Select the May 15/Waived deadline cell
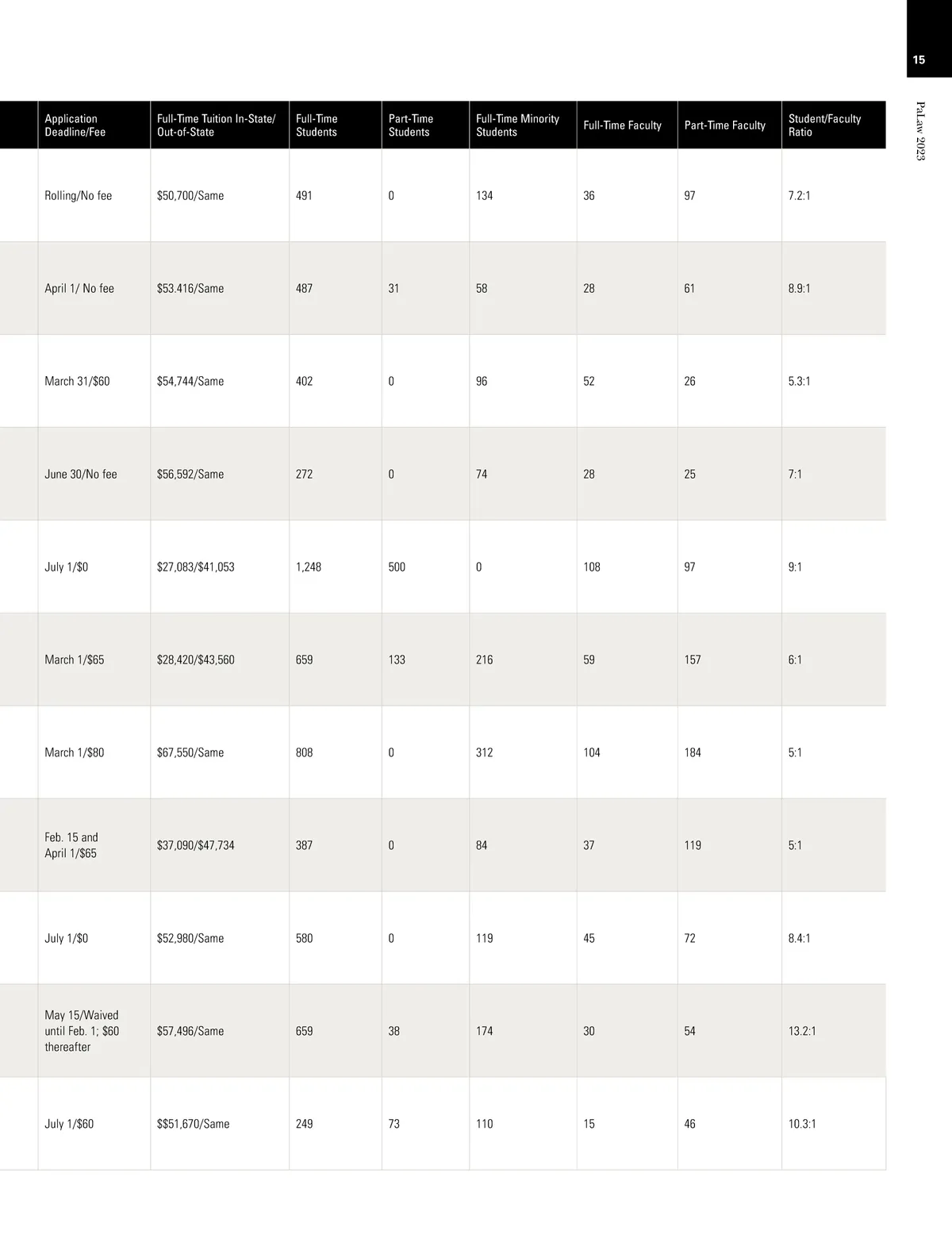Image resolution: width=952 pixels, height=1250 pixels. coord(82,1031)
